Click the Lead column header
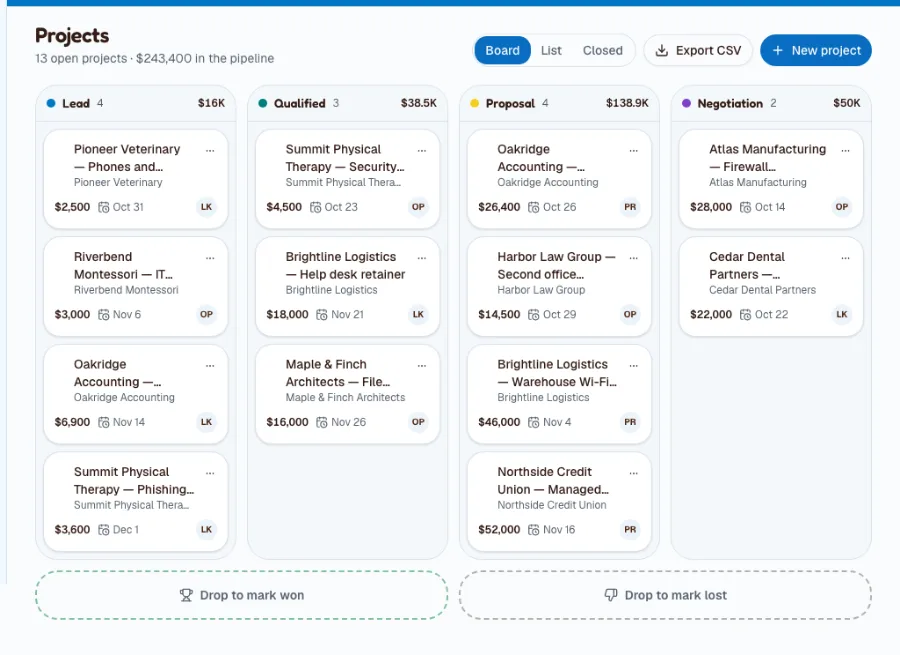900x655 pixels. click(x=135, y=103)
